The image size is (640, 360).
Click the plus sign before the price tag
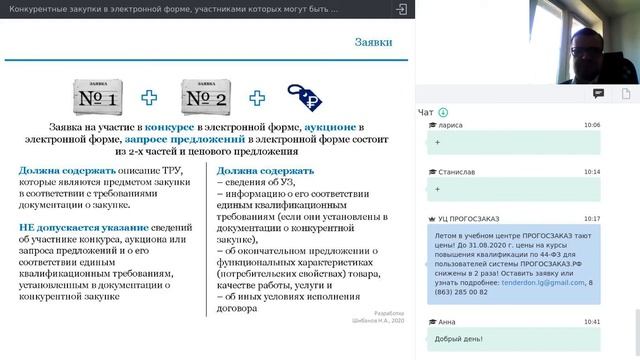tap(257, 98)
